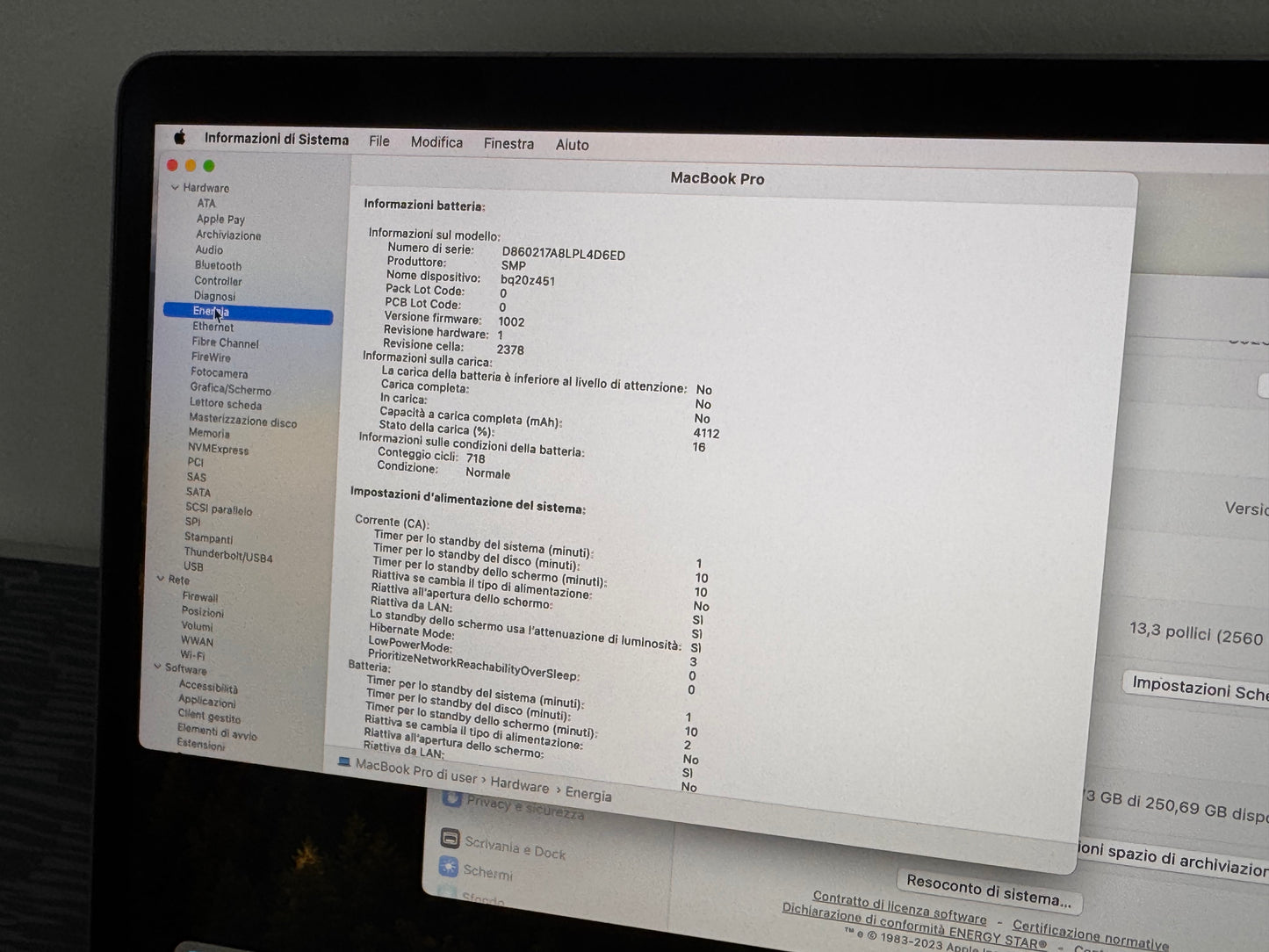Collapse the Hardware section

[175, 187]
